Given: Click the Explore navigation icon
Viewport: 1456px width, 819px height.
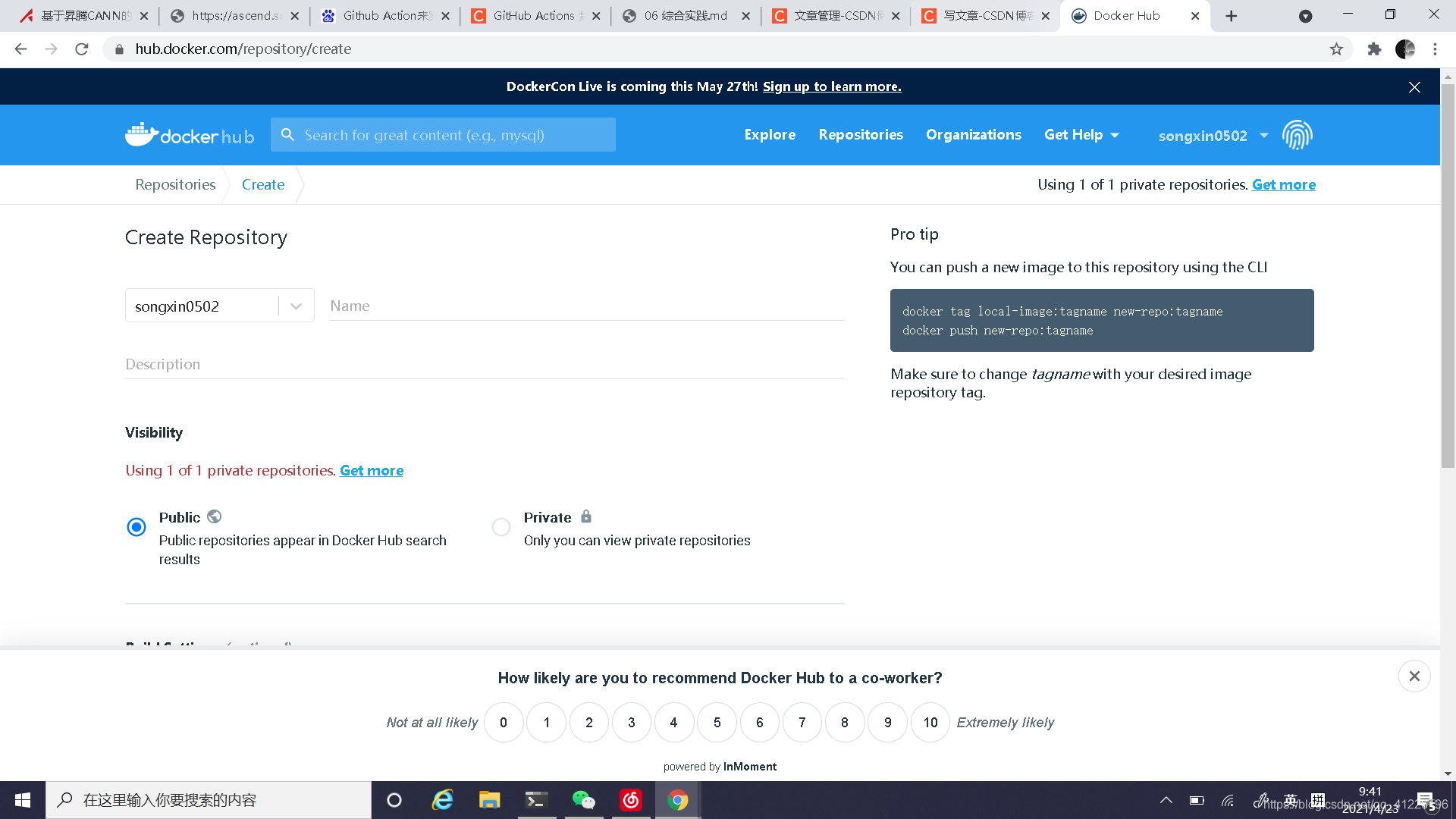Looking at the screenshot, I should 770,134.
